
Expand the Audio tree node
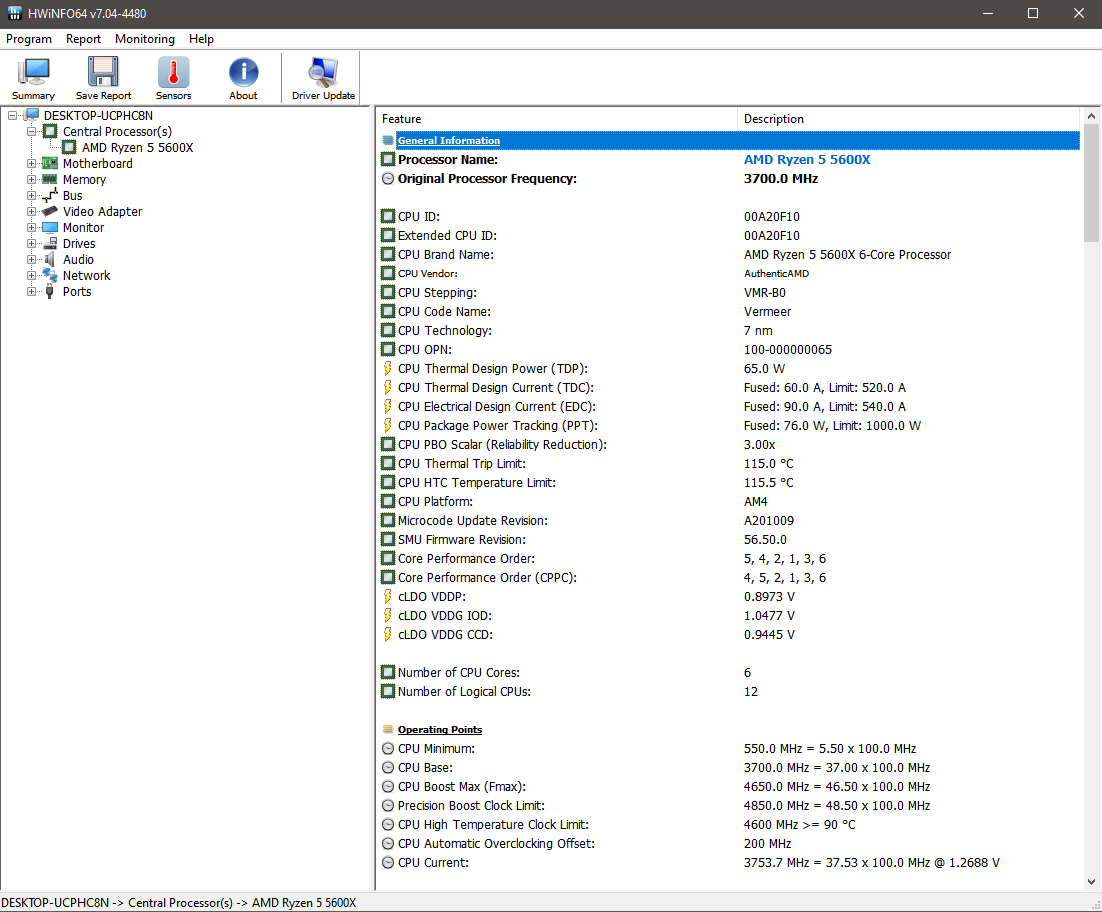coord(31,260)
